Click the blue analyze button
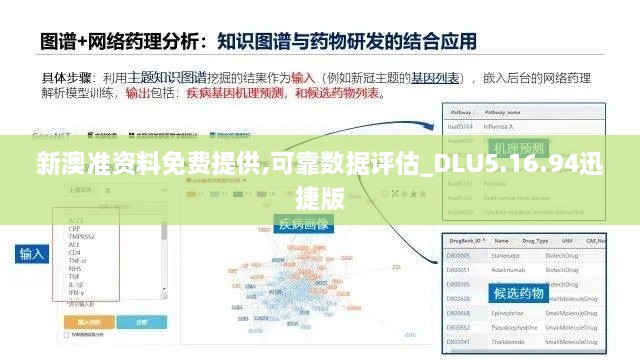The width and height of the screenshot is (640, 360). coord(142,322)
